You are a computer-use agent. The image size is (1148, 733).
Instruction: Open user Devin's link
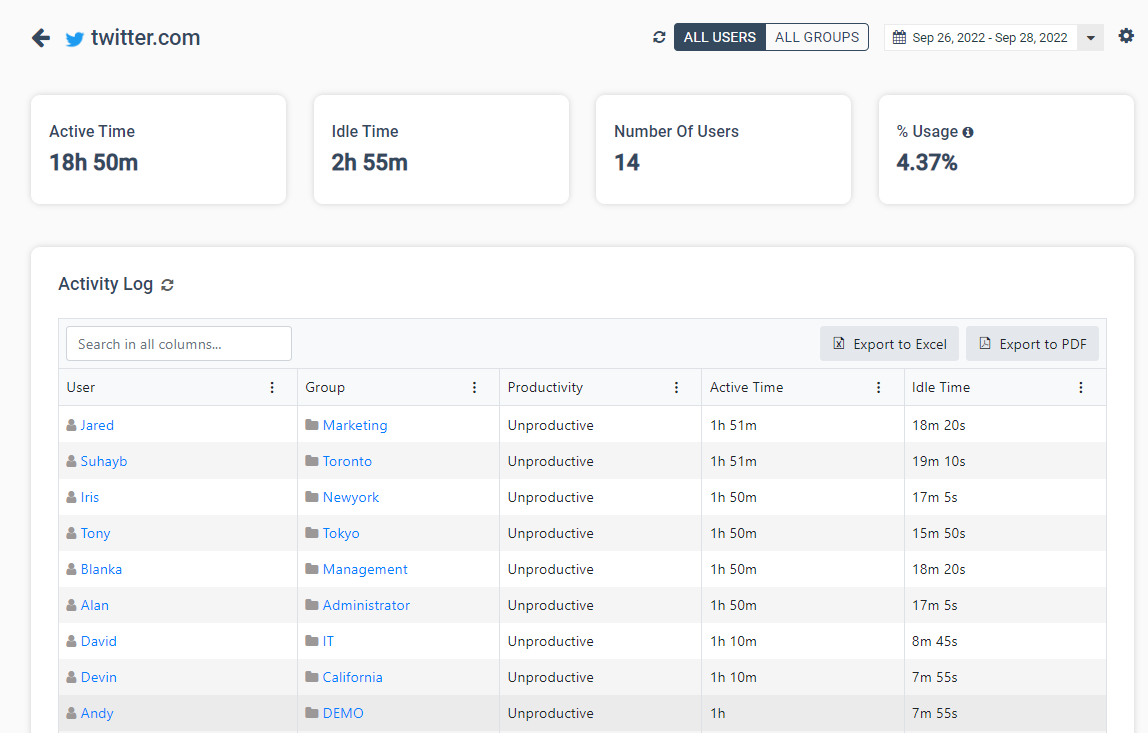99,677
